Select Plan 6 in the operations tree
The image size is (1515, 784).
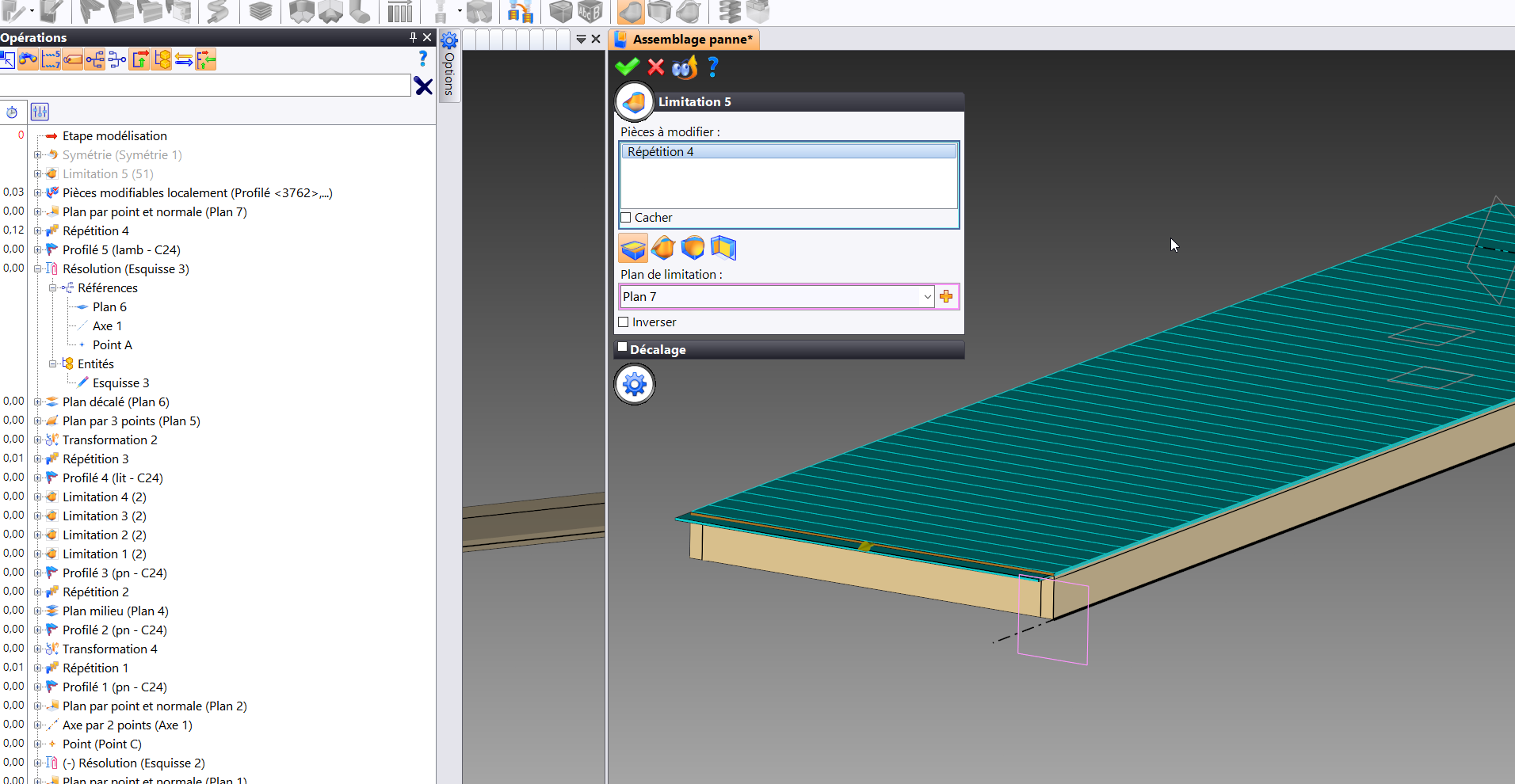click(x=109, y=307)
